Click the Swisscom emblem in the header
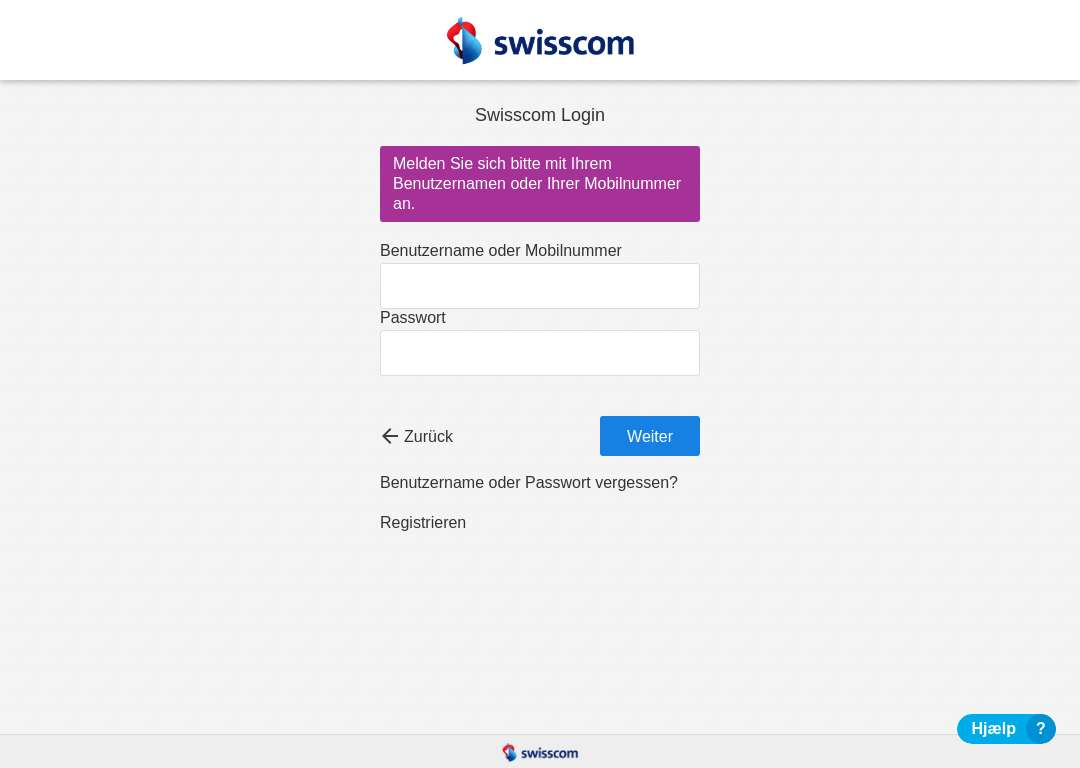 coord(464,41)
